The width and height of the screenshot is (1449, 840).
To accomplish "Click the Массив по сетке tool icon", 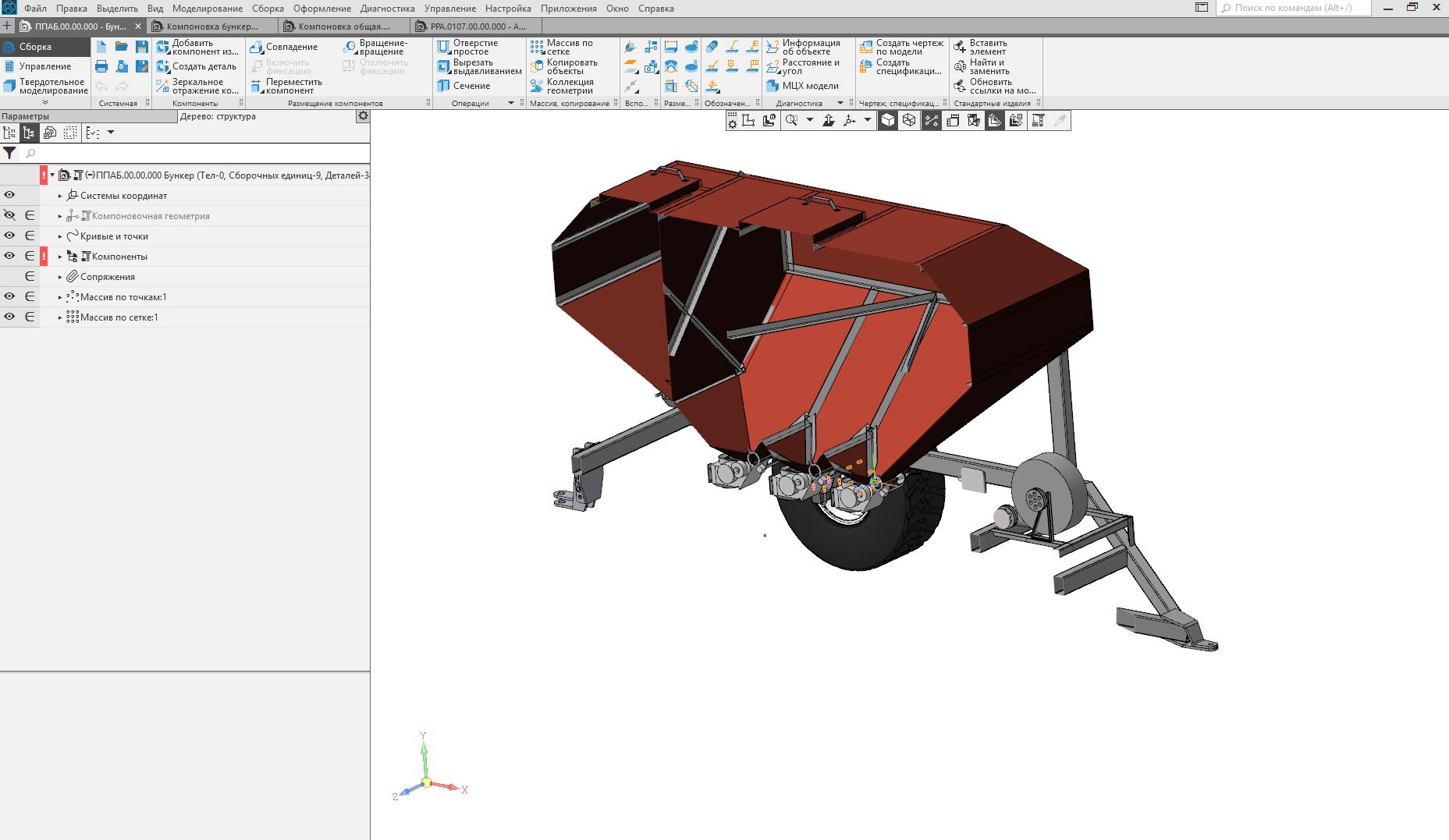I will pyautogui.click(x=537, y=48).
